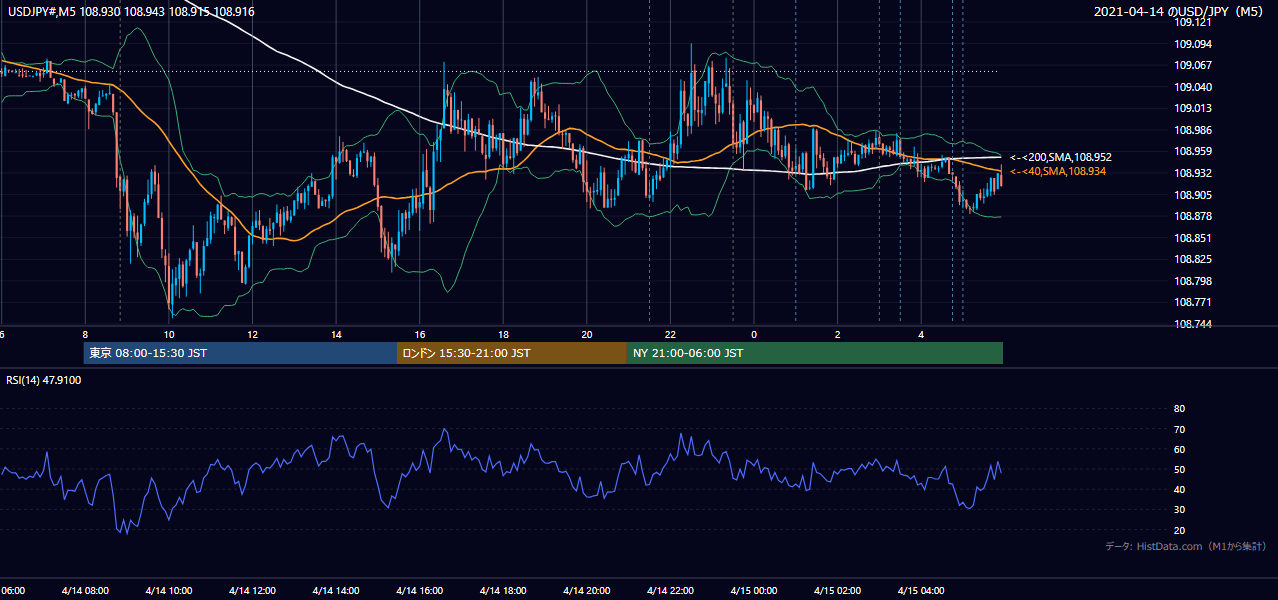Click price axis value 108.825
The height and width of the screenshot is (600, 1278).
click(1192, 259)
